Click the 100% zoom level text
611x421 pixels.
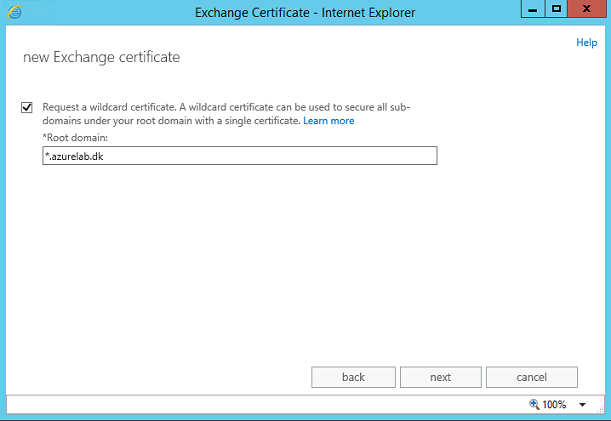(554, 404)
